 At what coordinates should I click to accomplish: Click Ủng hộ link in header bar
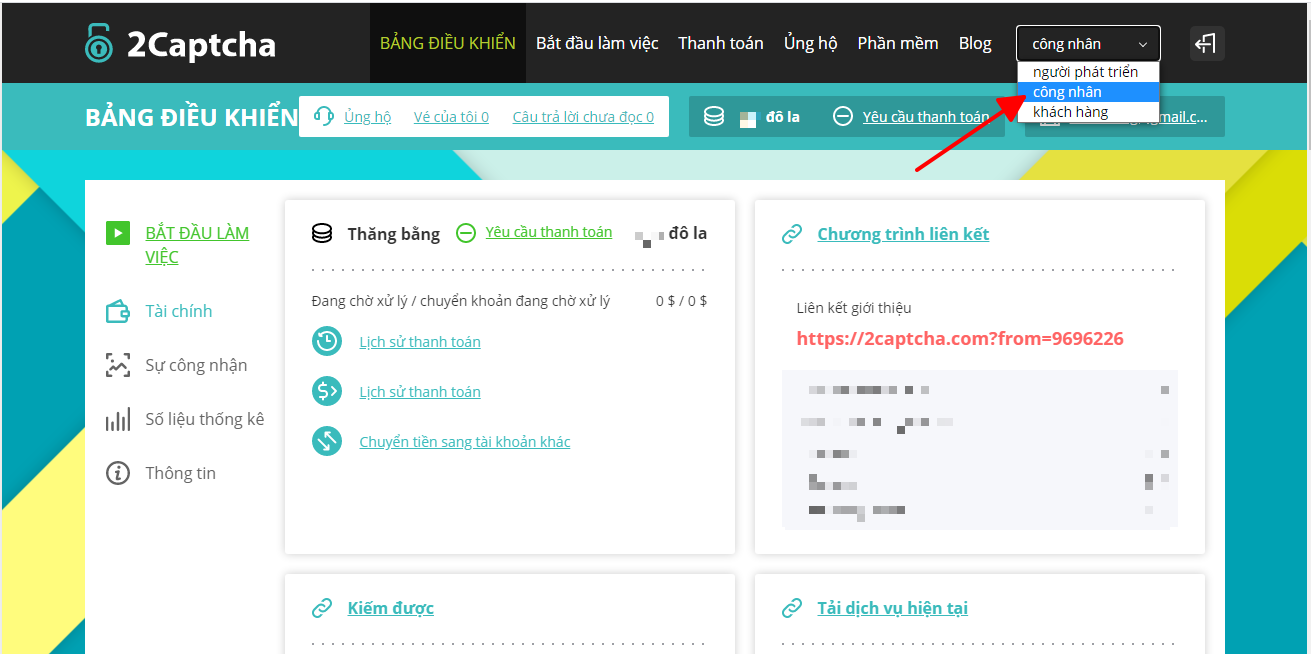tap(368, 117)
